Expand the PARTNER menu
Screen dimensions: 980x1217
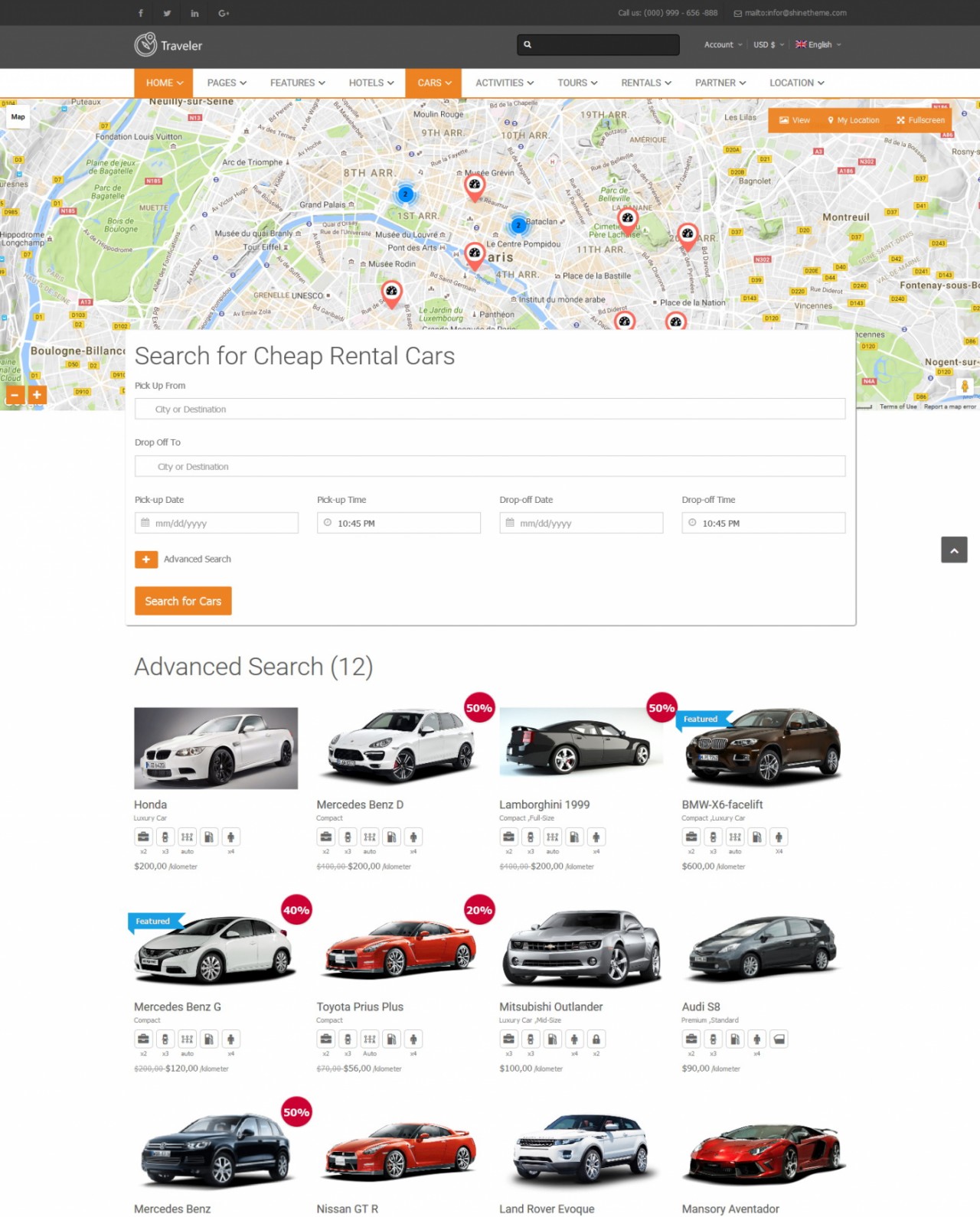click(720, 83)
